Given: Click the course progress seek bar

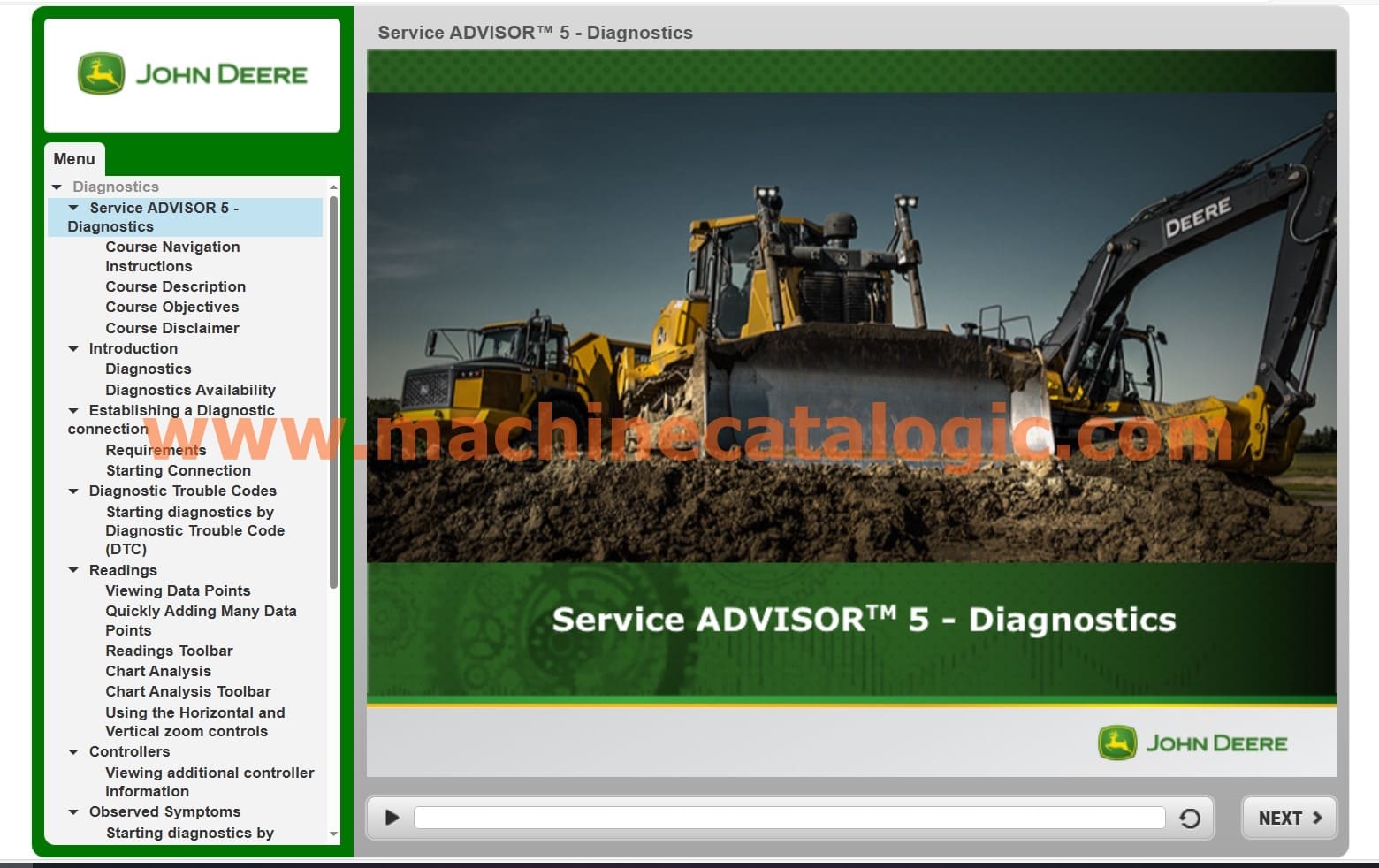Looking at the screenshot, I should (x=789, y=818).
